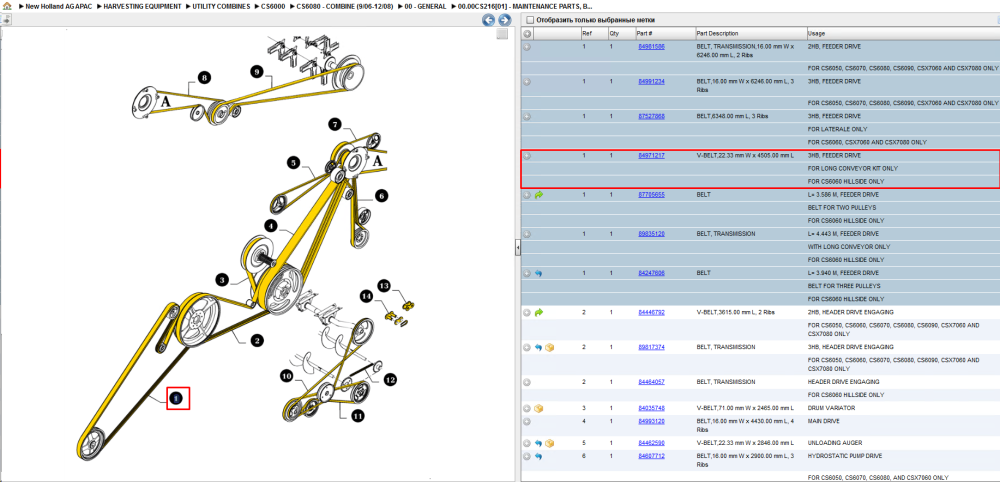Open part number link 84462590
The image size is (1000, 482).
(x=651, y=443)
